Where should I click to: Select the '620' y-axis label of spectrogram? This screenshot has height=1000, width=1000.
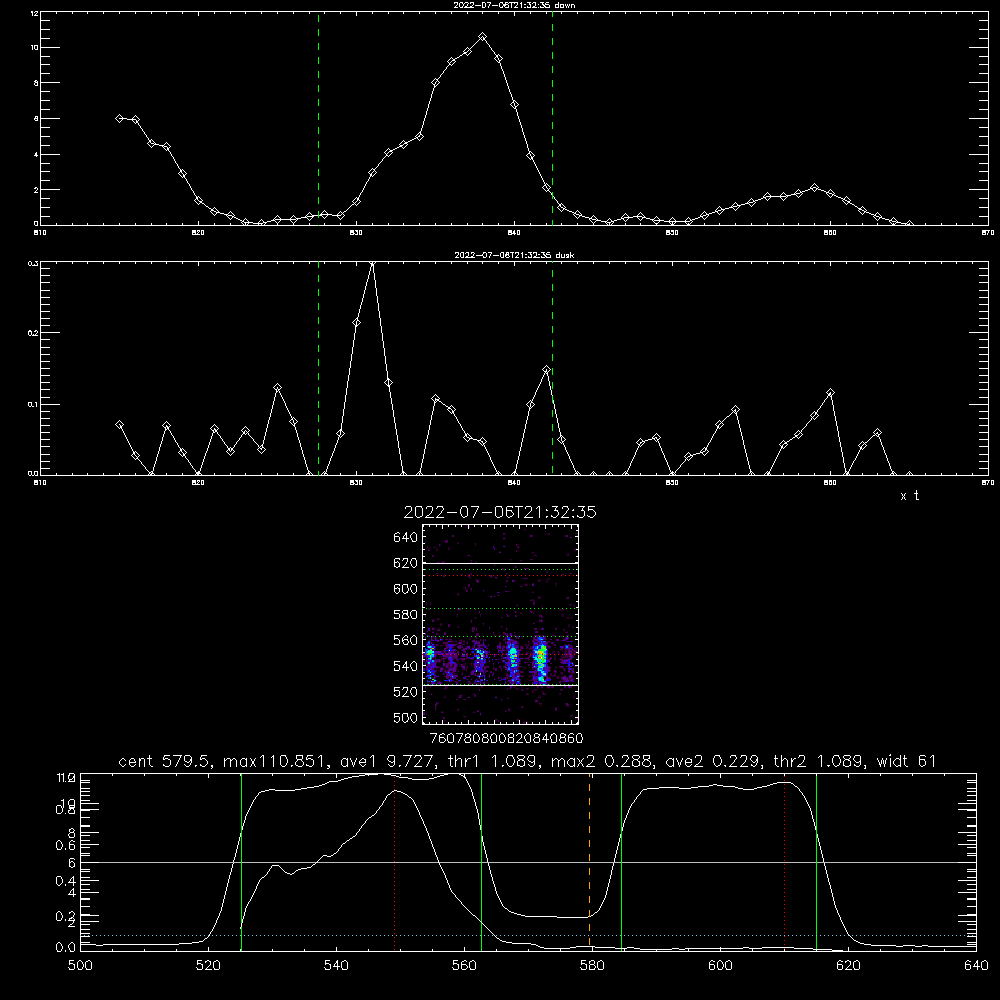(x=406, y=563)
